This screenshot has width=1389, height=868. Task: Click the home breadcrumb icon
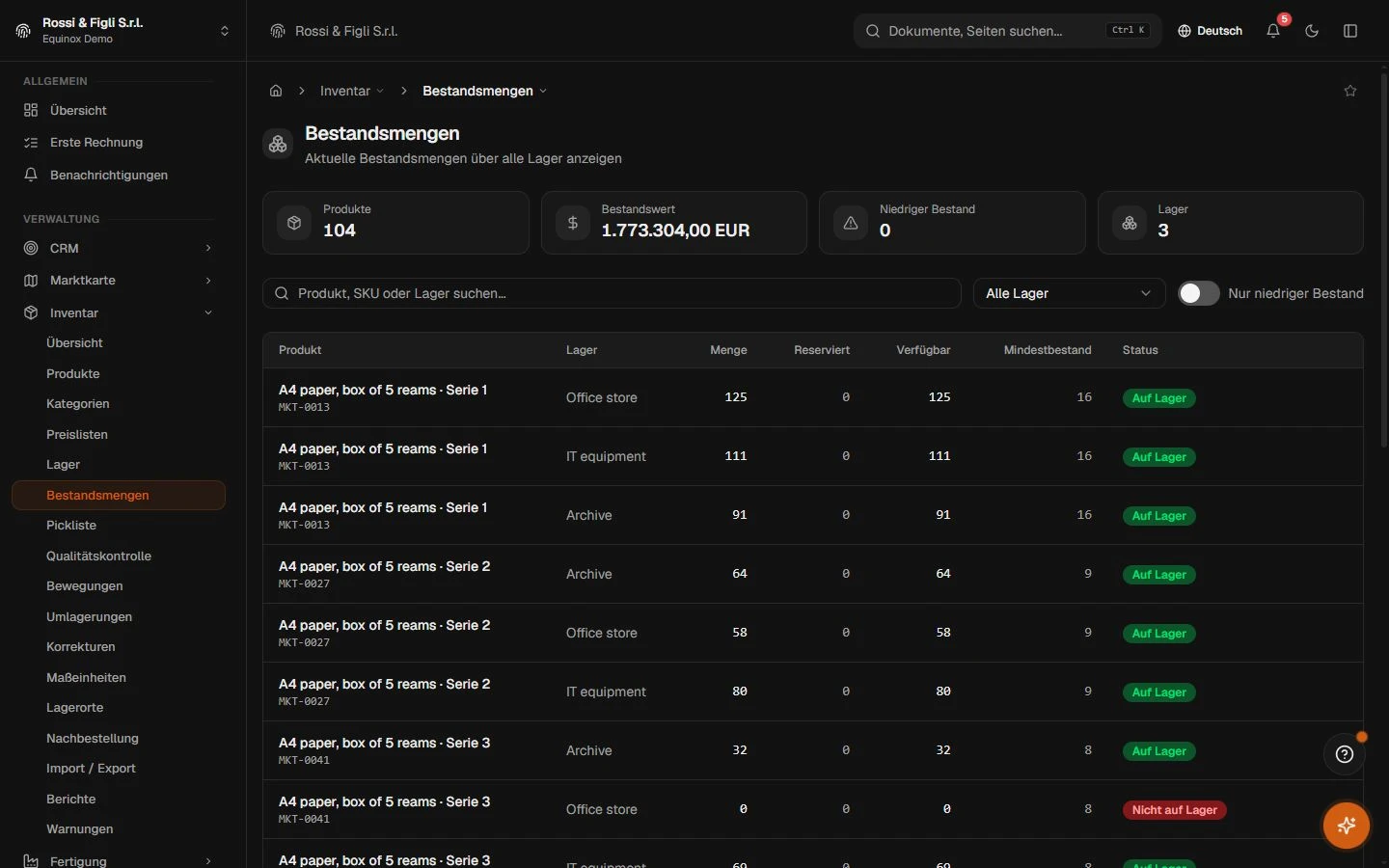tap(276, 91)
